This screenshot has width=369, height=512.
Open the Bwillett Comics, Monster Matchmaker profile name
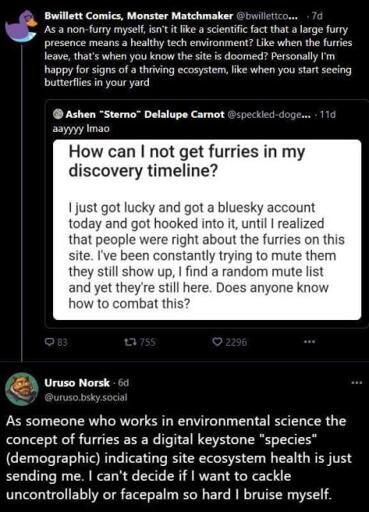point(139,16)
